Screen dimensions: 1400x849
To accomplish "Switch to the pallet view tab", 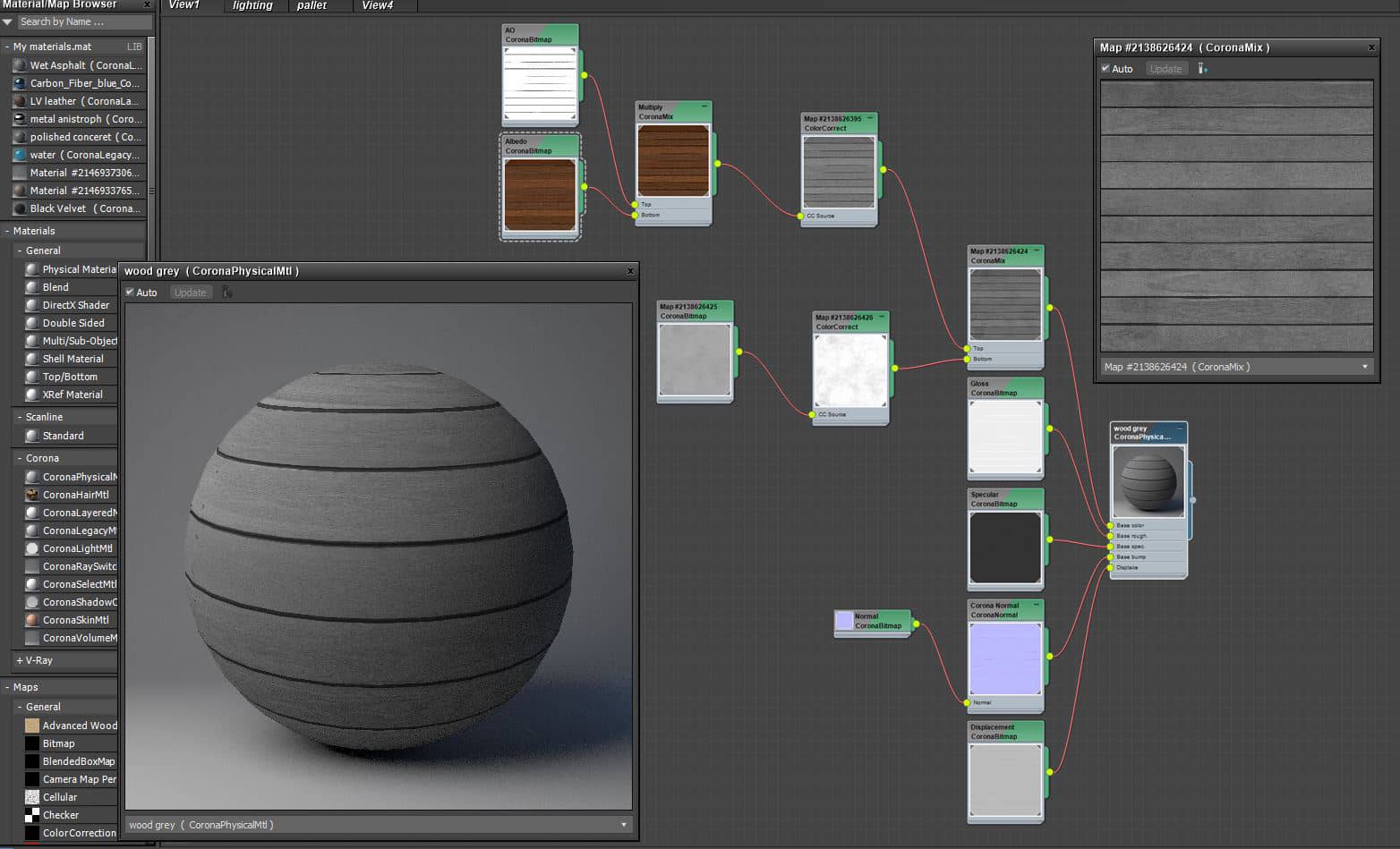I will 312,5.
